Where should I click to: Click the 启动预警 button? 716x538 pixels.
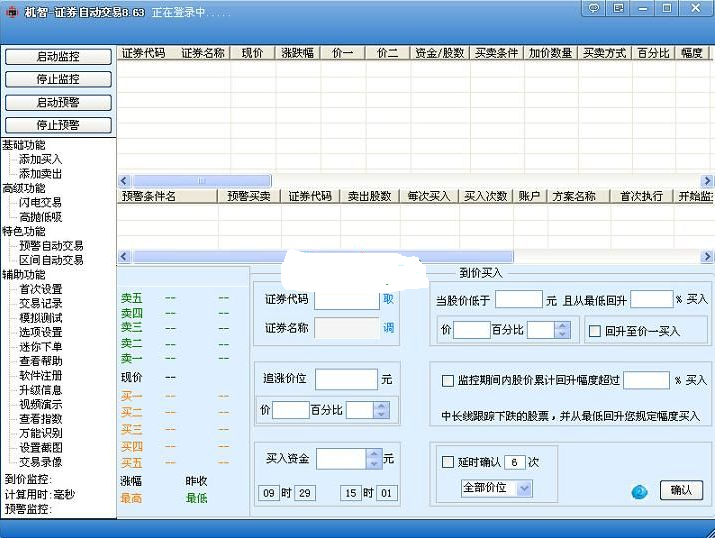pyautogui.click(x=58, y=102)
